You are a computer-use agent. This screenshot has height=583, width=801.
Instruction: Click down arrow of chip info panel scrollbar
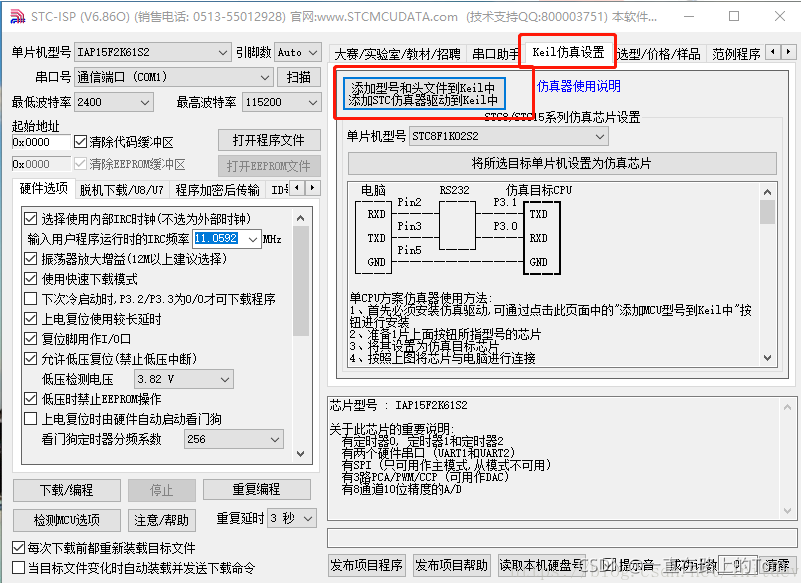click(x=787, y=511)
